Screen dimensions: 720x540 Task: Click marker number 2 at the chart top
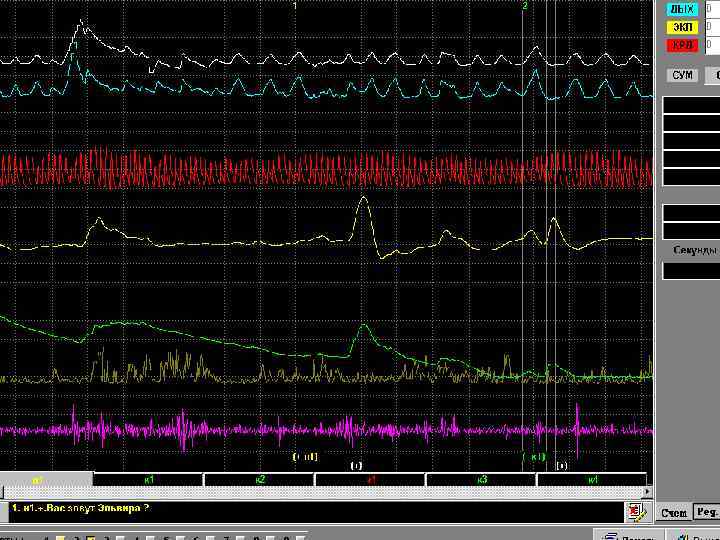525,6
